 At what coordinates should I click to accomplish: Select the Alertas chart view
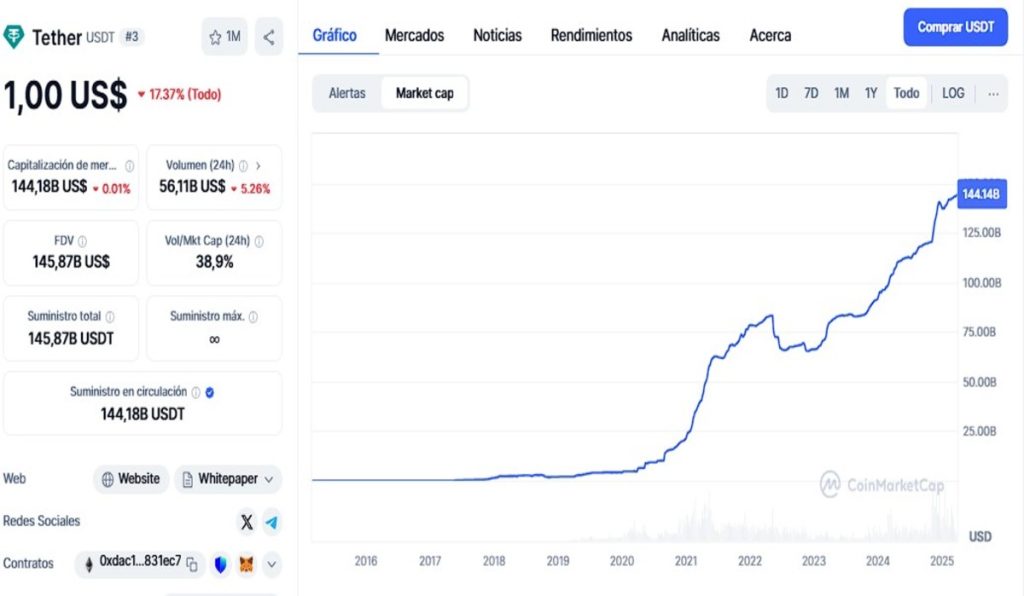pyautogui.click(x=347, y=92)
